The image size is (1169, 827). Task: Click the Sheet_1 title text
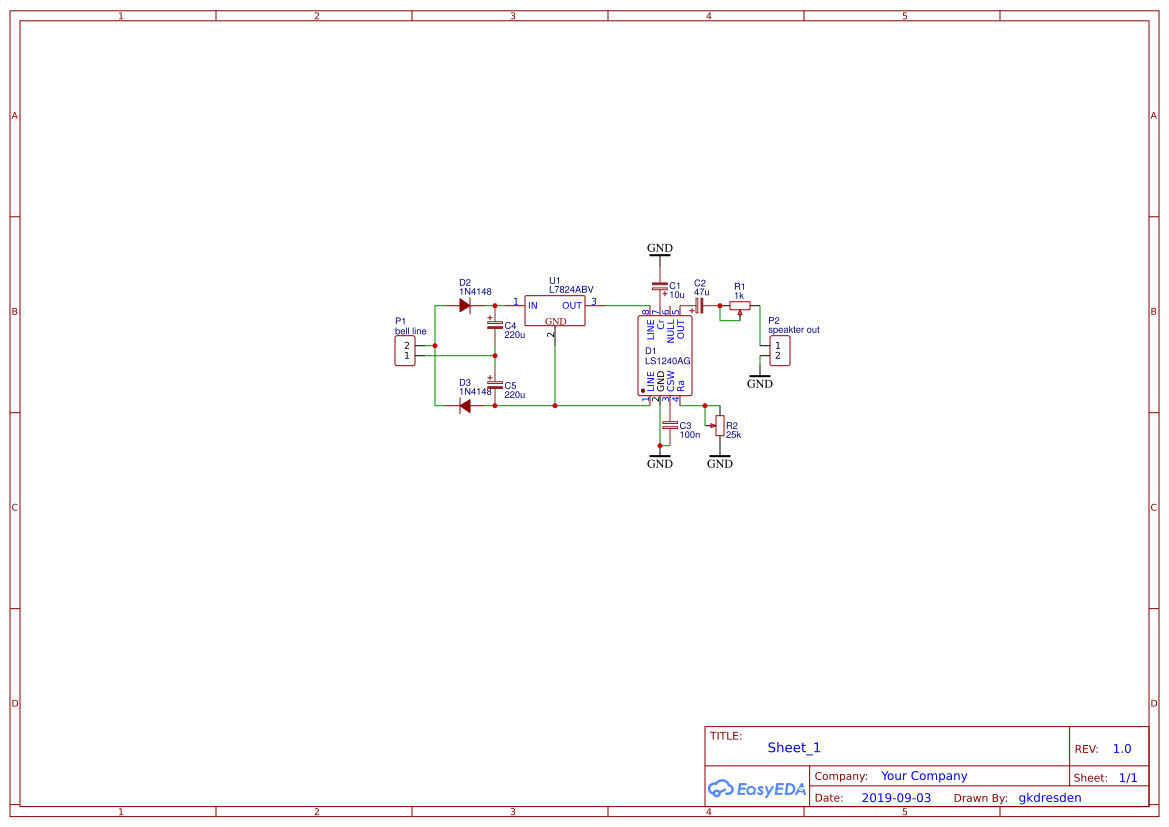point(794,748)
